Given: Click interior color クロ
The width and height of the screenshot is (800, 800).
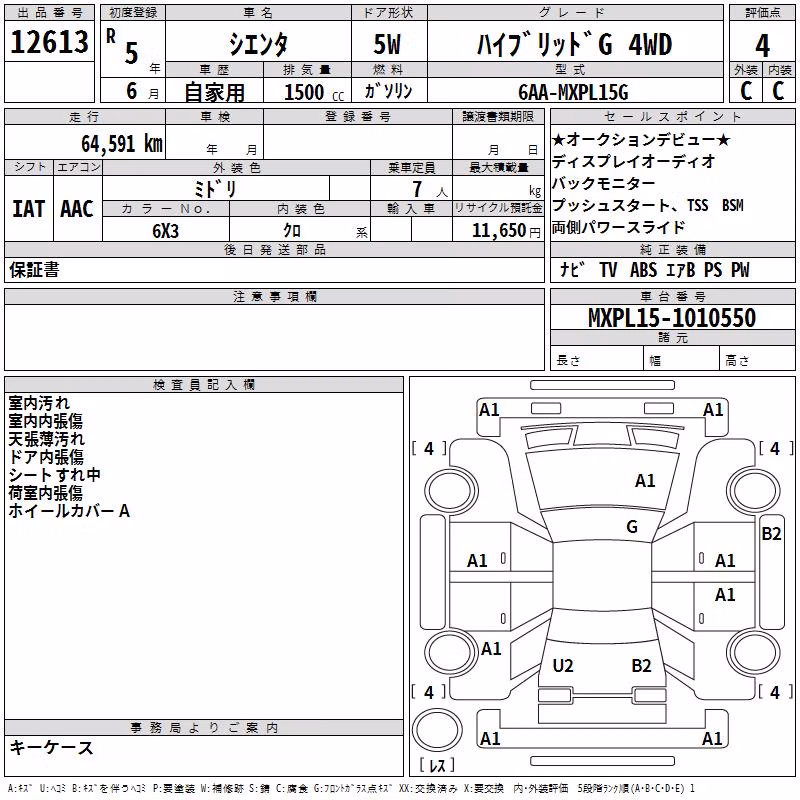Looking at the screenshot, I should (x=292, y=231).
